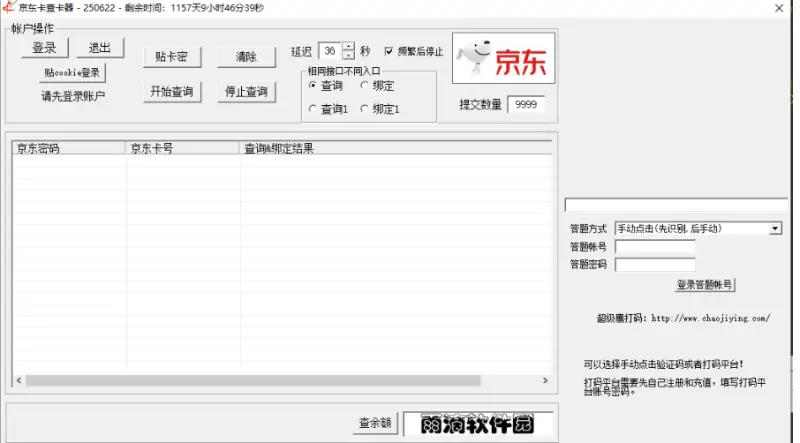The width and height of the screenshot is (800, 443).
Task: Click the 退出 logout button
Action: coord(99,48)
